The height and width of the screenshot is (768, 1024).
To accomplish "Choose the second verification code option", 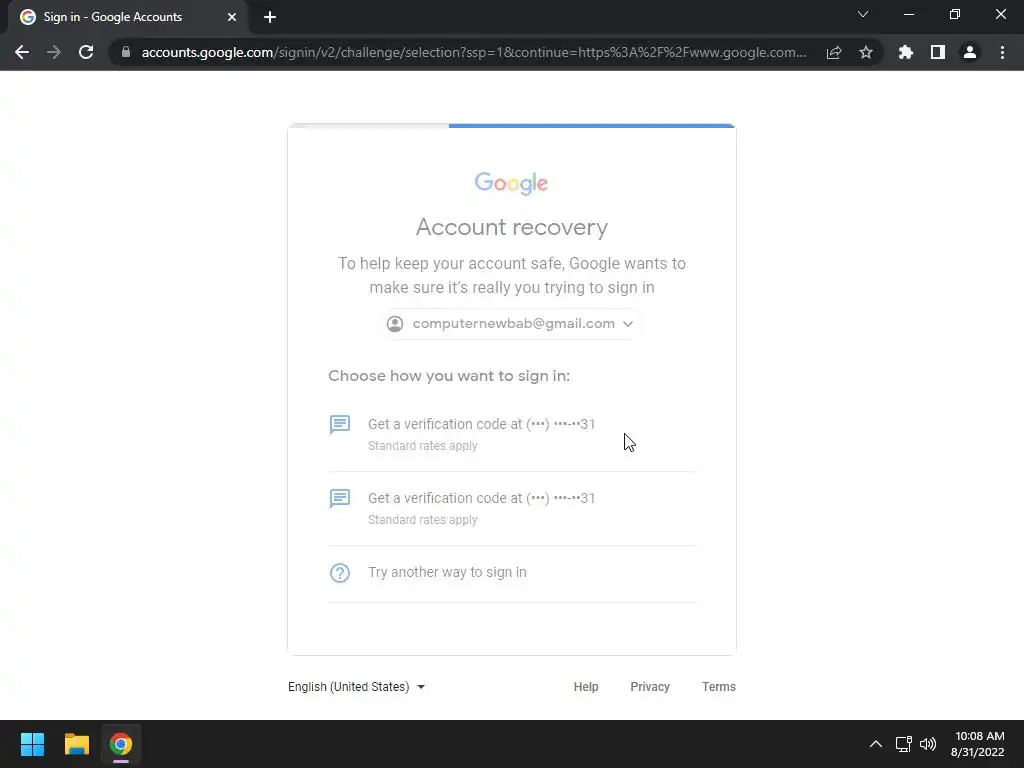I will pos(512,508).
